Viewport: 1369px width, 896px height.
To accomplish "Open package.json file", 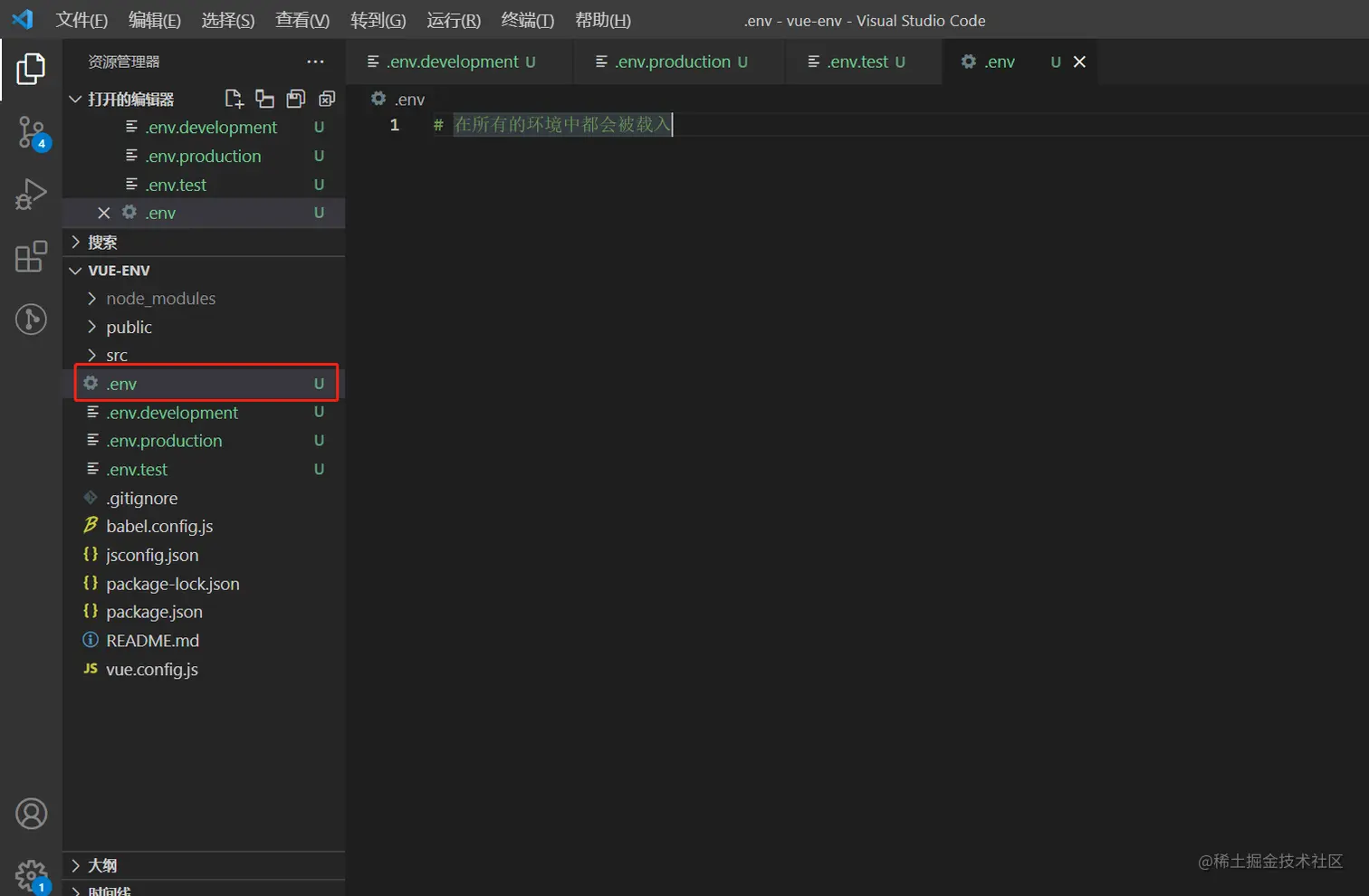I will click(205, 612).
